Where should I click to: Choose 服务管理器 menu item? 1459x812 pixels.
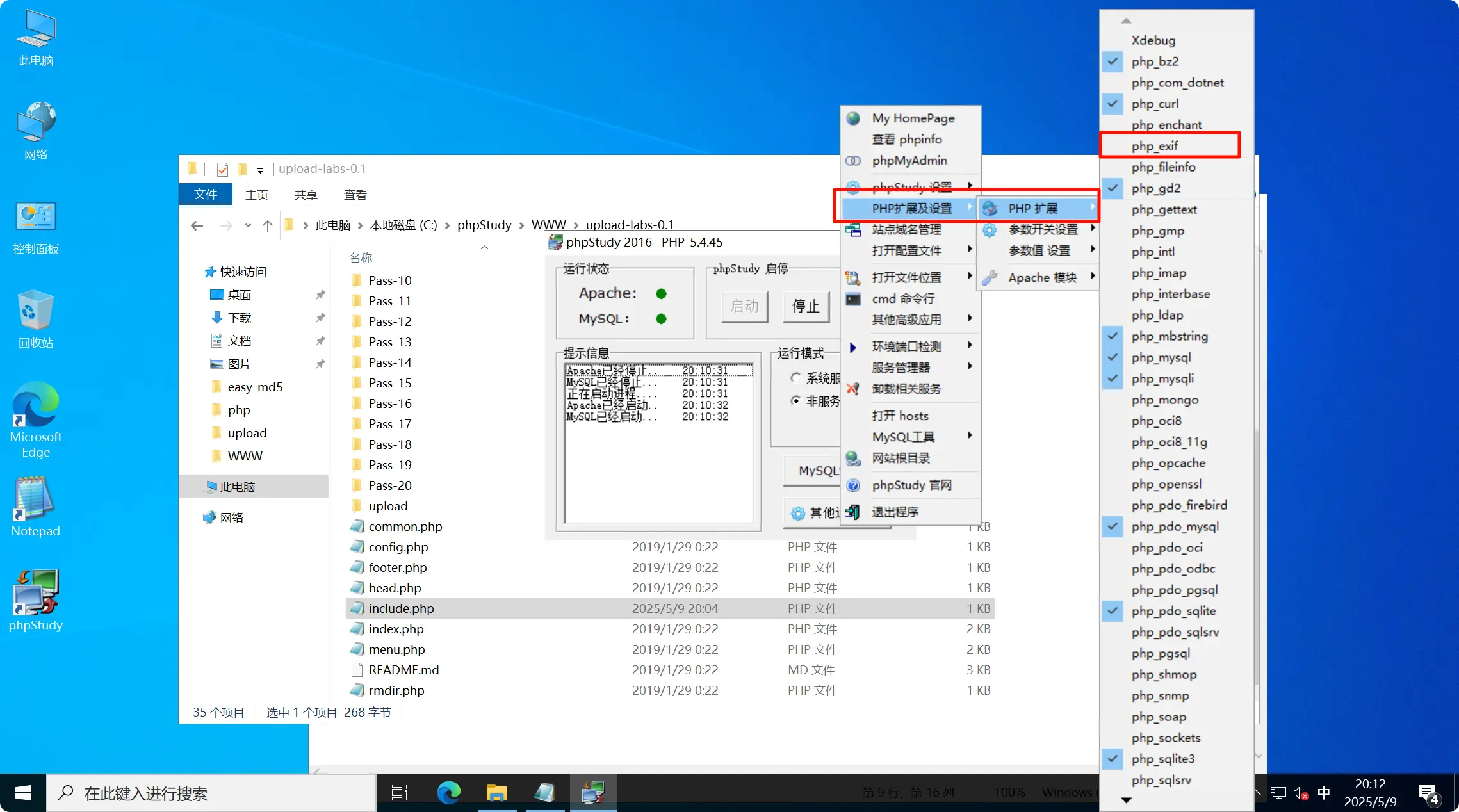tap(910, 368)
